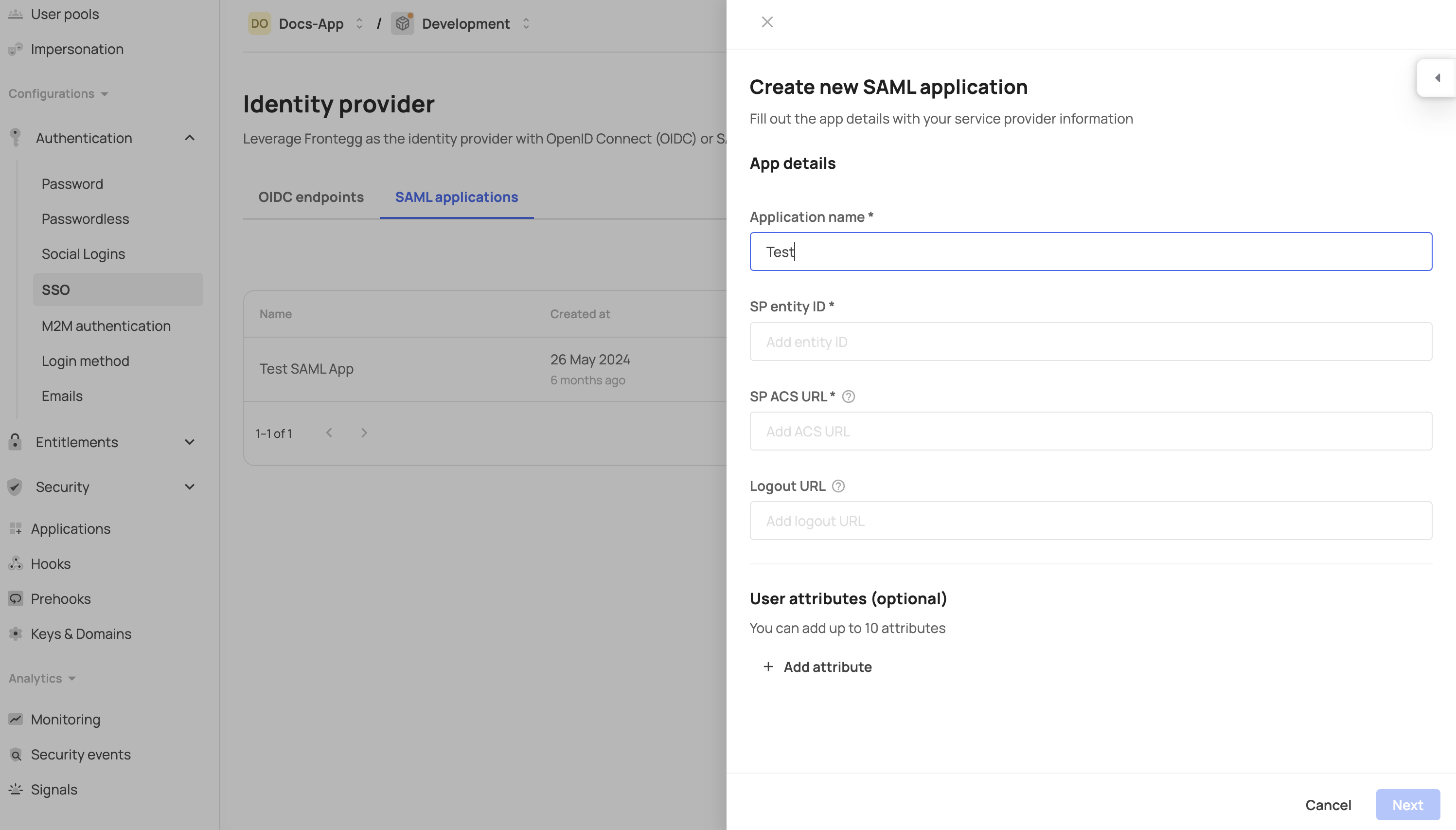Screen dimensions: 1456x830
Task: Open the Docs-App project switcher
Action: 359,23
